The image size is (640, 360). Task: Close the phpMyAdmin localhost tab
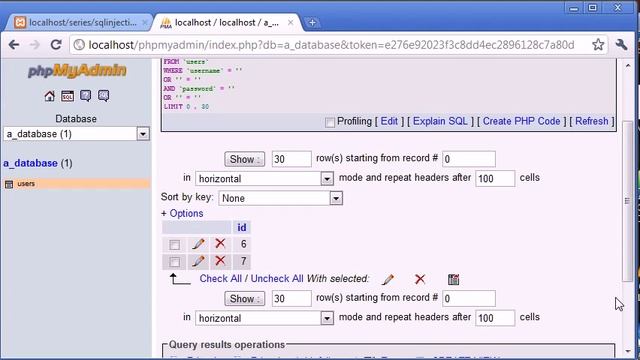290,23
